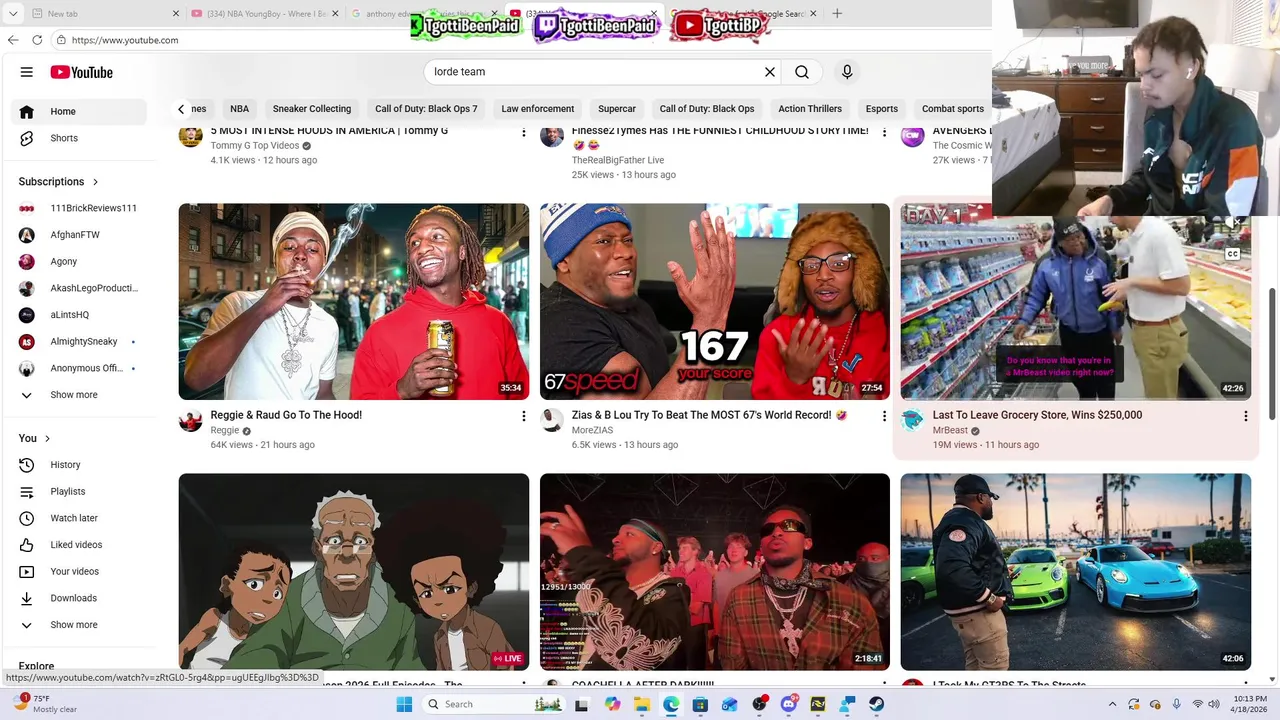Open more options for Last To Leave Grocery Store
1280x720 pixels.
point(1245,416)
